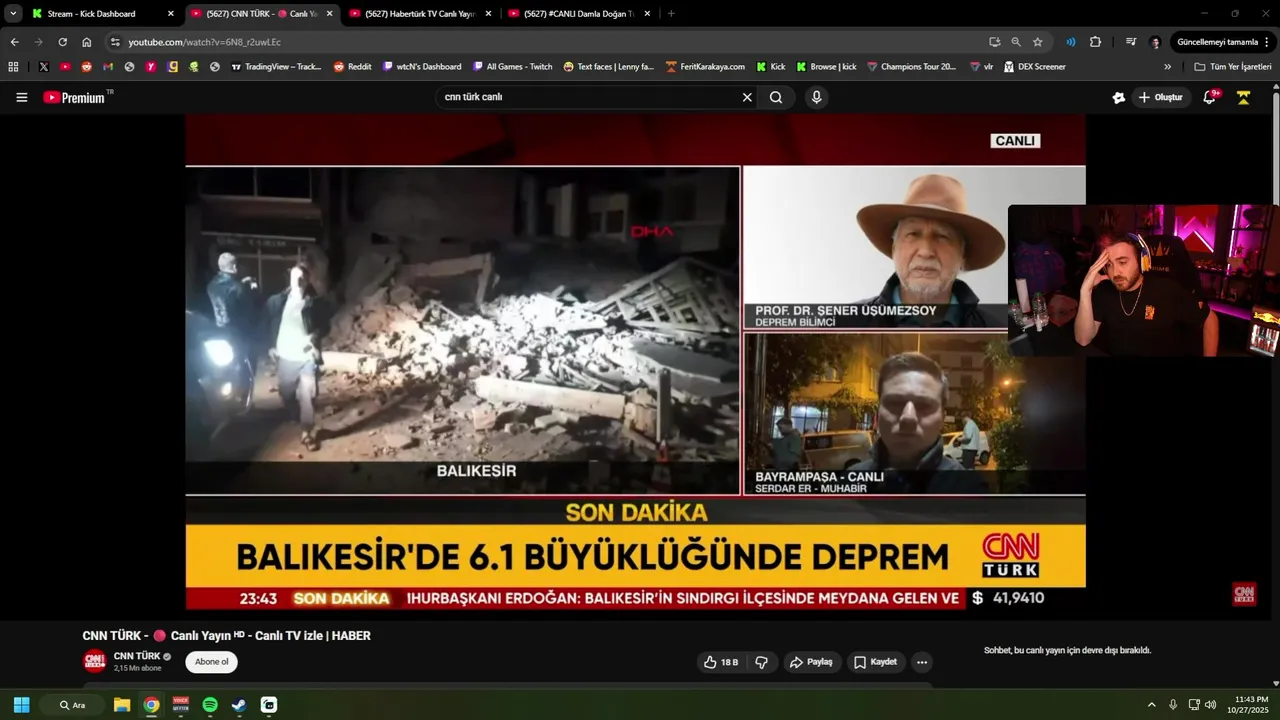Image resolution: width=1280 pixels, height=720 pixels.
Task: Click Chrome profile avatar
Action: 1156,42
